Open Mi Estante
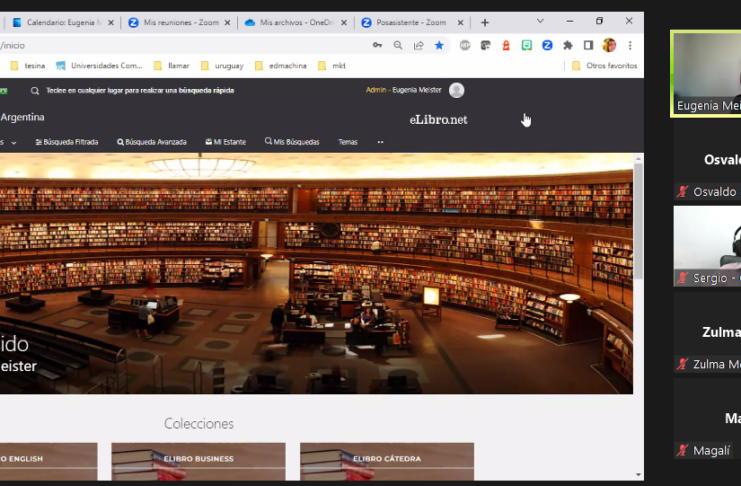Image resolution: width=741 pixels, height=486 pixels. pyautogui.click(x=225, y=142)
